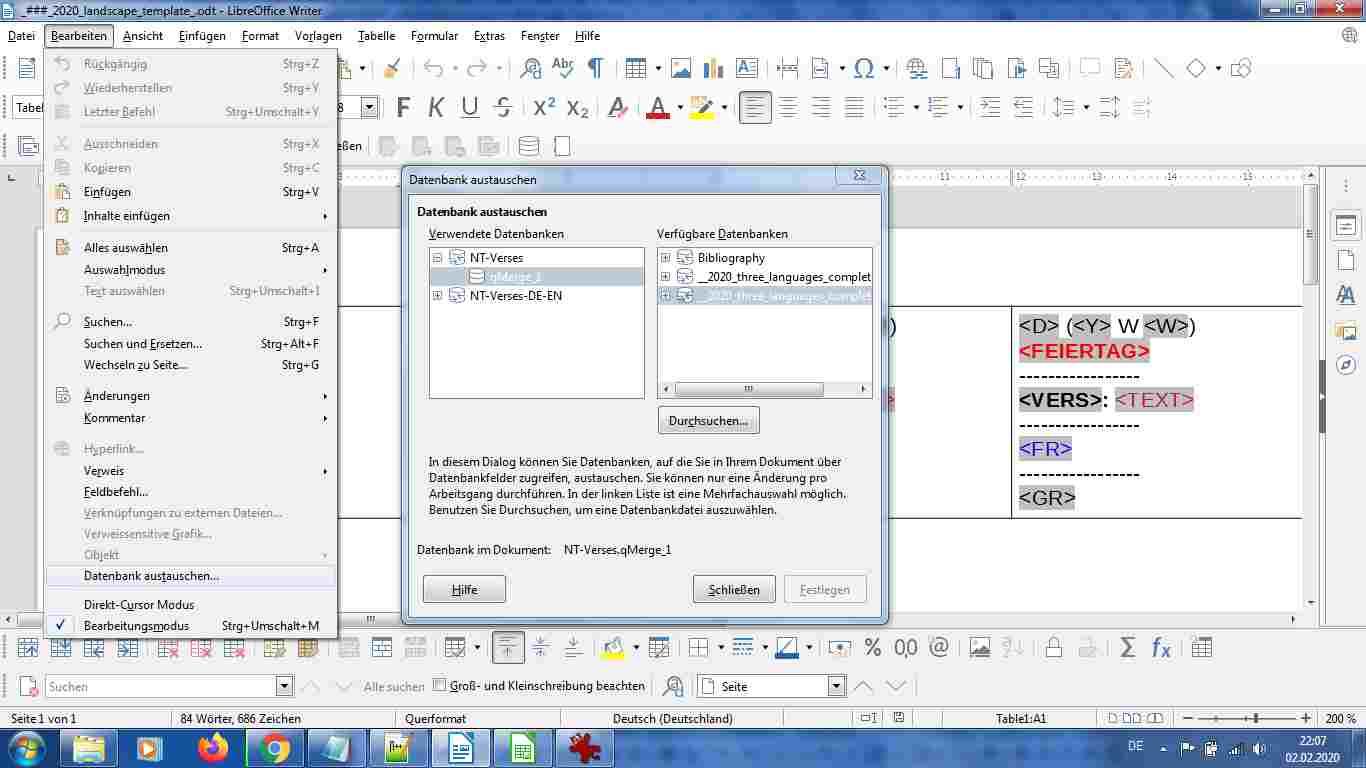The height and width of the screenshot is (768, 1366).
Task: Open Navigator compass icon in sidebar
Action: tap(1346, 365)
